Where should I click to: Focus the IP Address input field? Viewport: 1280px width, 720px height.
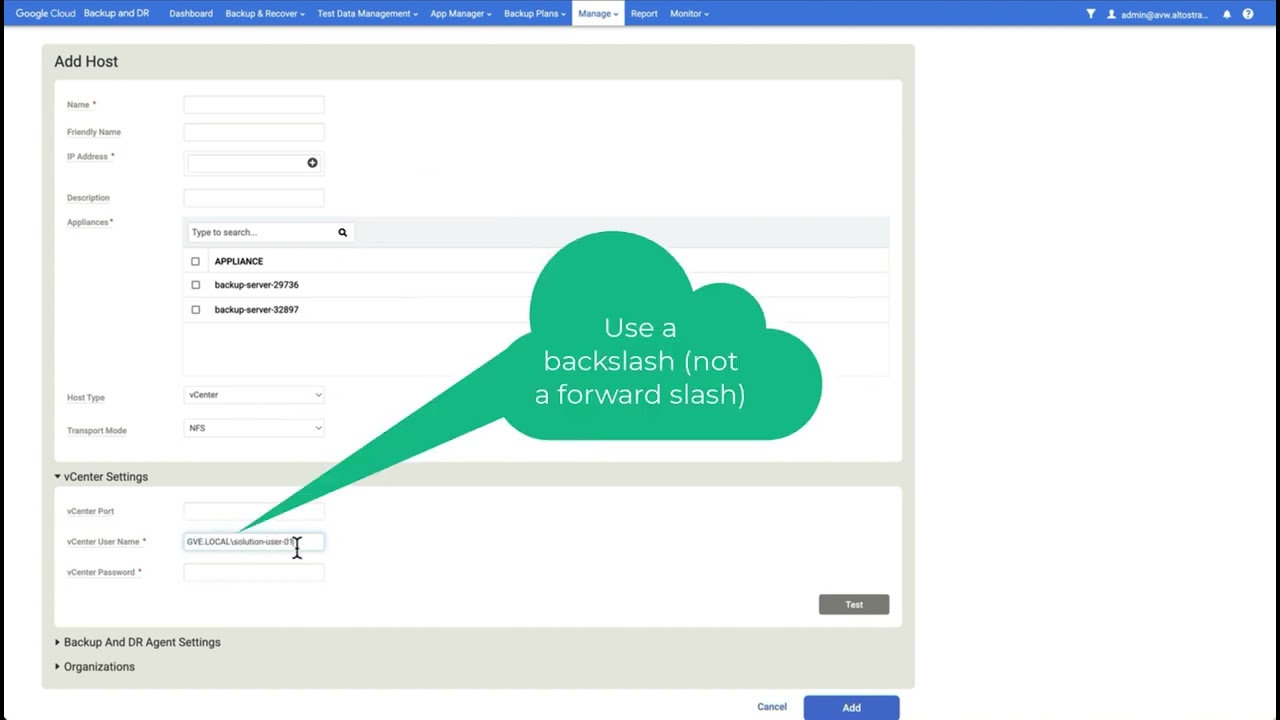[x=247, y=163]
